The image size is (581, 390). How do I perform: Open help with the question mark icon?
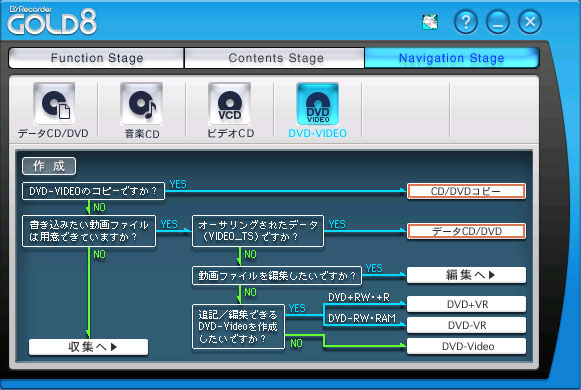coord(466,22)
